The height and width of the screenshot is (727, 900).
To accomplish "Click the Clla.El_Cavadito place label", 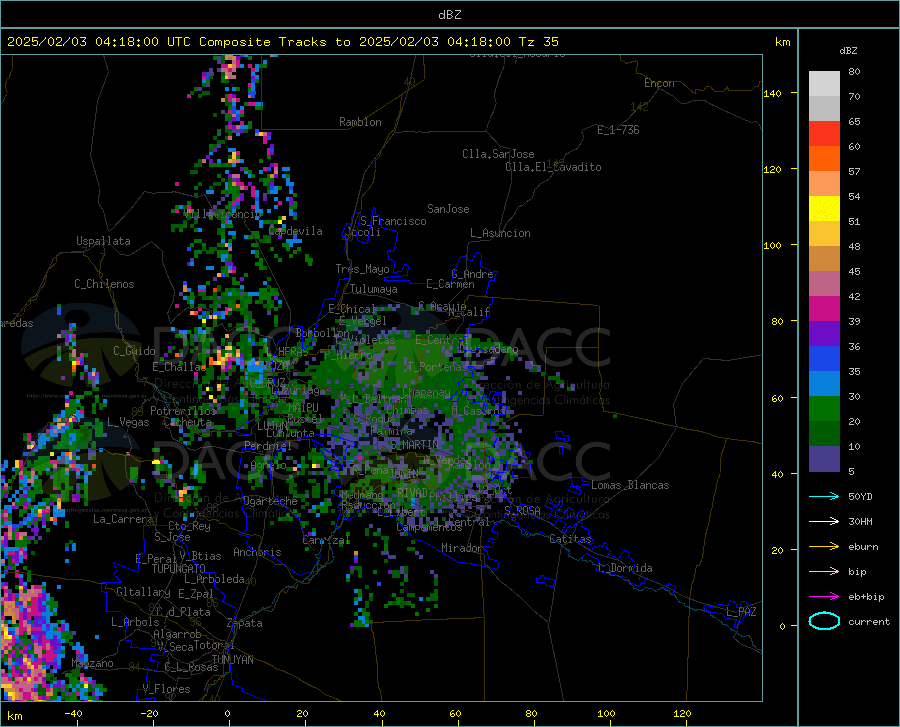I will [x=553, y=167].
